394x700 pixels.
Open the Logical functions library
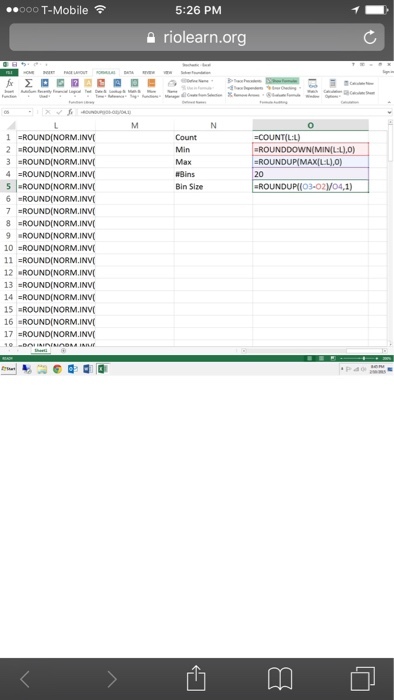pos(75,88)
